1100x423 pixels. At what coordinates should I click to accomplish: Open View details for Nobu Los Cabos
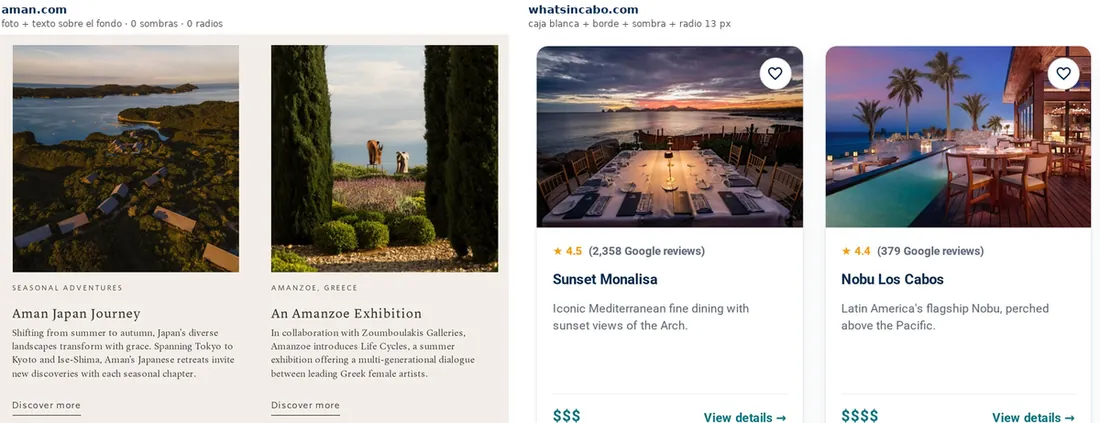(1033, 417)
